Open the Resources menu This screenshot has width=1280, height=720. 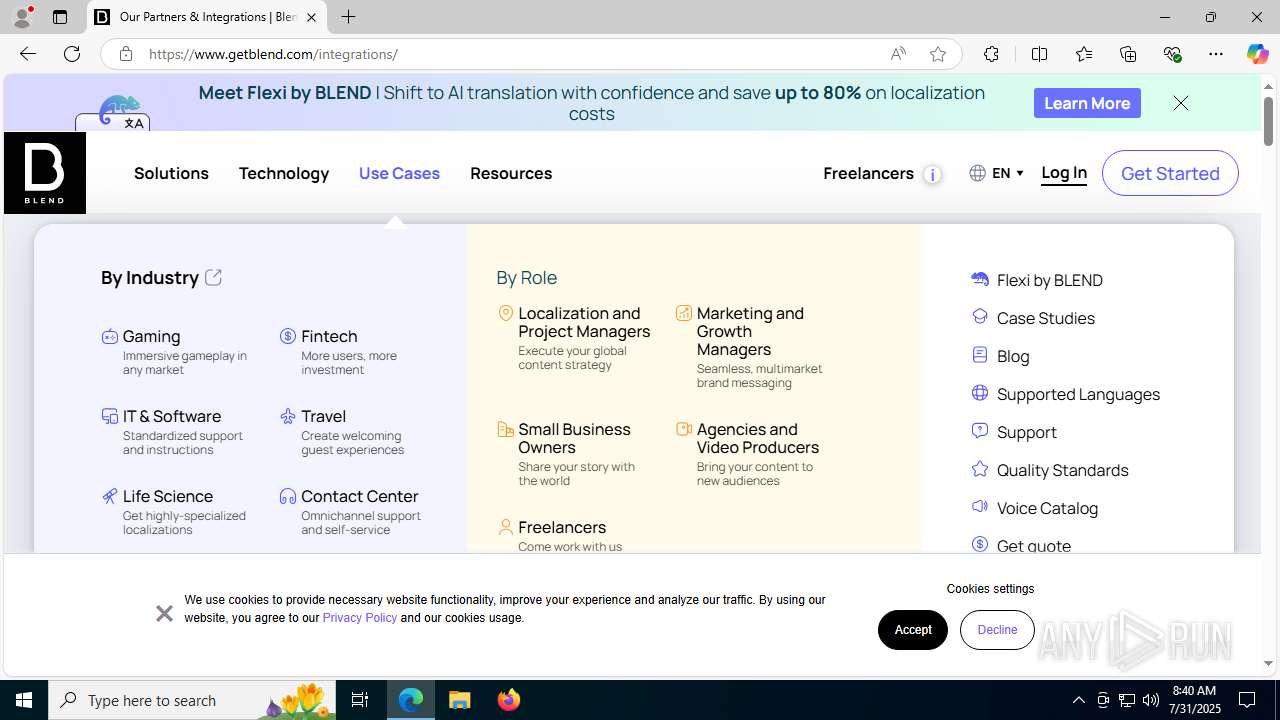511,173
